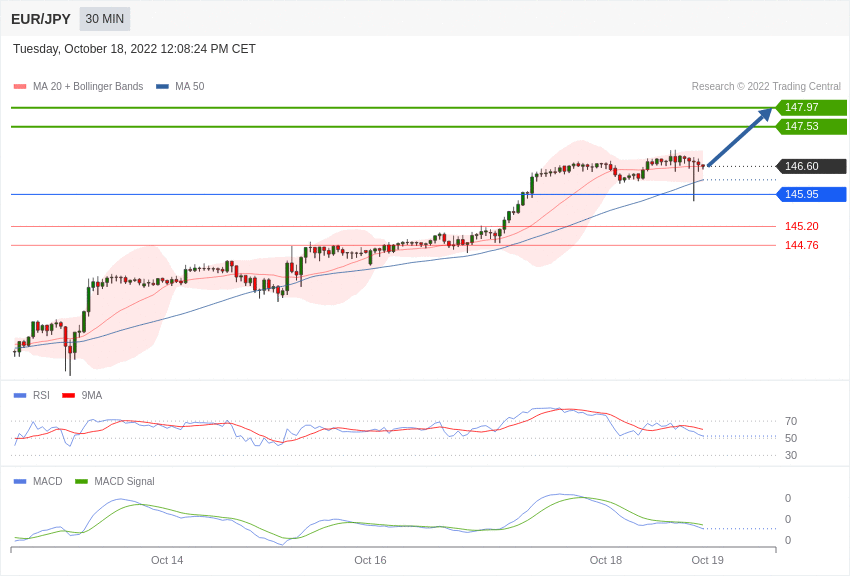Click the date line 'Tuesday, October 18, 2022 12:08:24 PM CET'
Image resolution: width=850 pixels, height=576 pixels.
point(134,49)
